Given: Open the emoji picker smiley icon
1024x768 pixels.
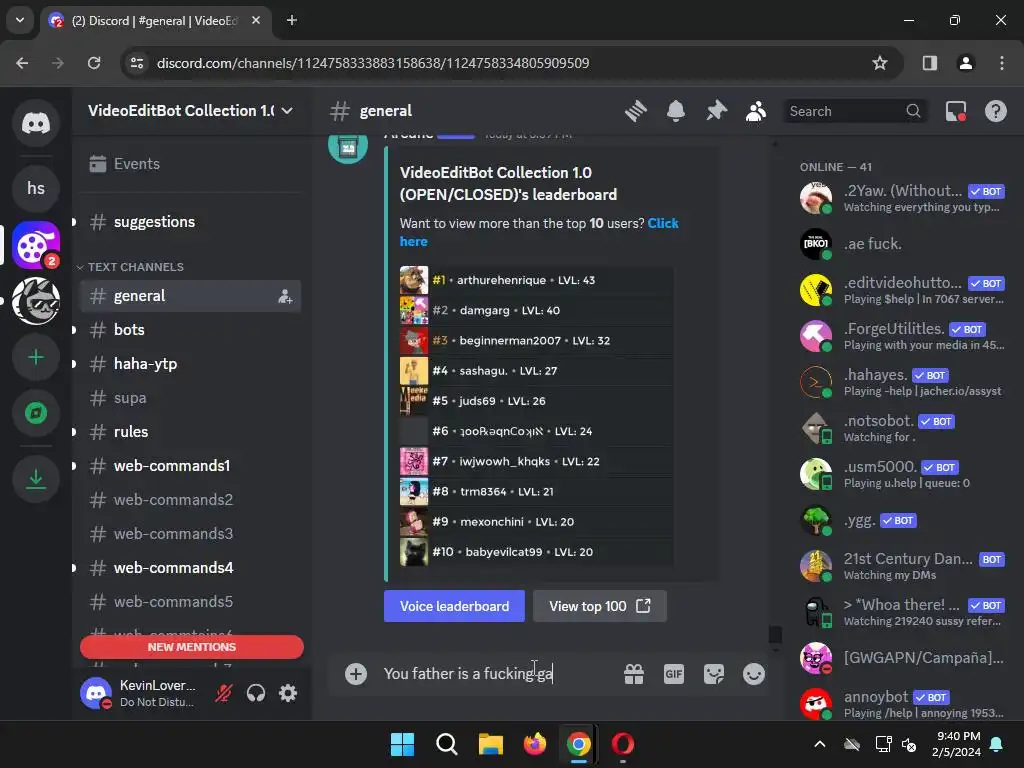Looking at the screenshot, I should coord(754,674).
